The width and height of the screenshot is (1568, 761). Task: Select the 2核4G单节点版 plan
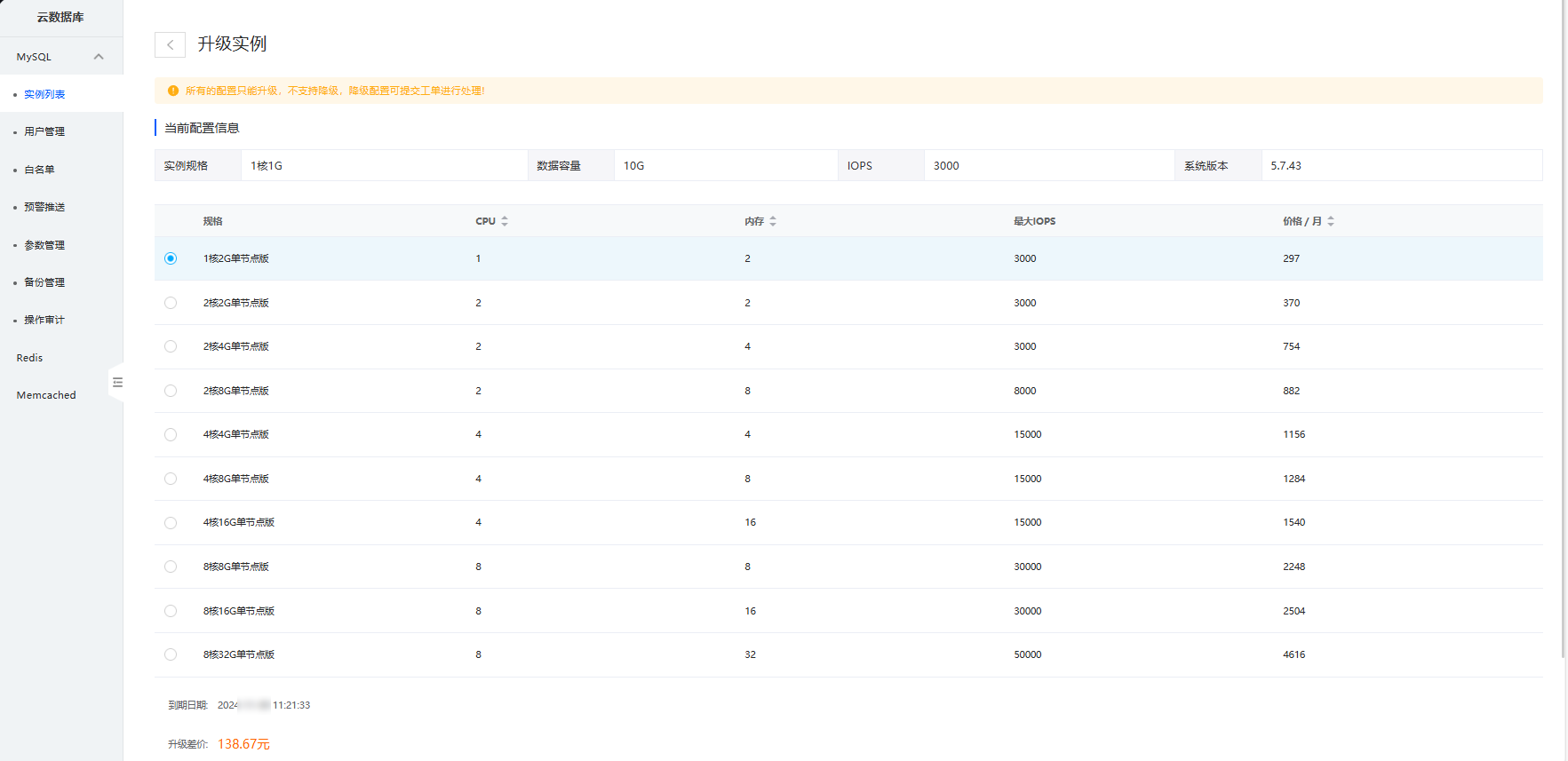point(171,346)
